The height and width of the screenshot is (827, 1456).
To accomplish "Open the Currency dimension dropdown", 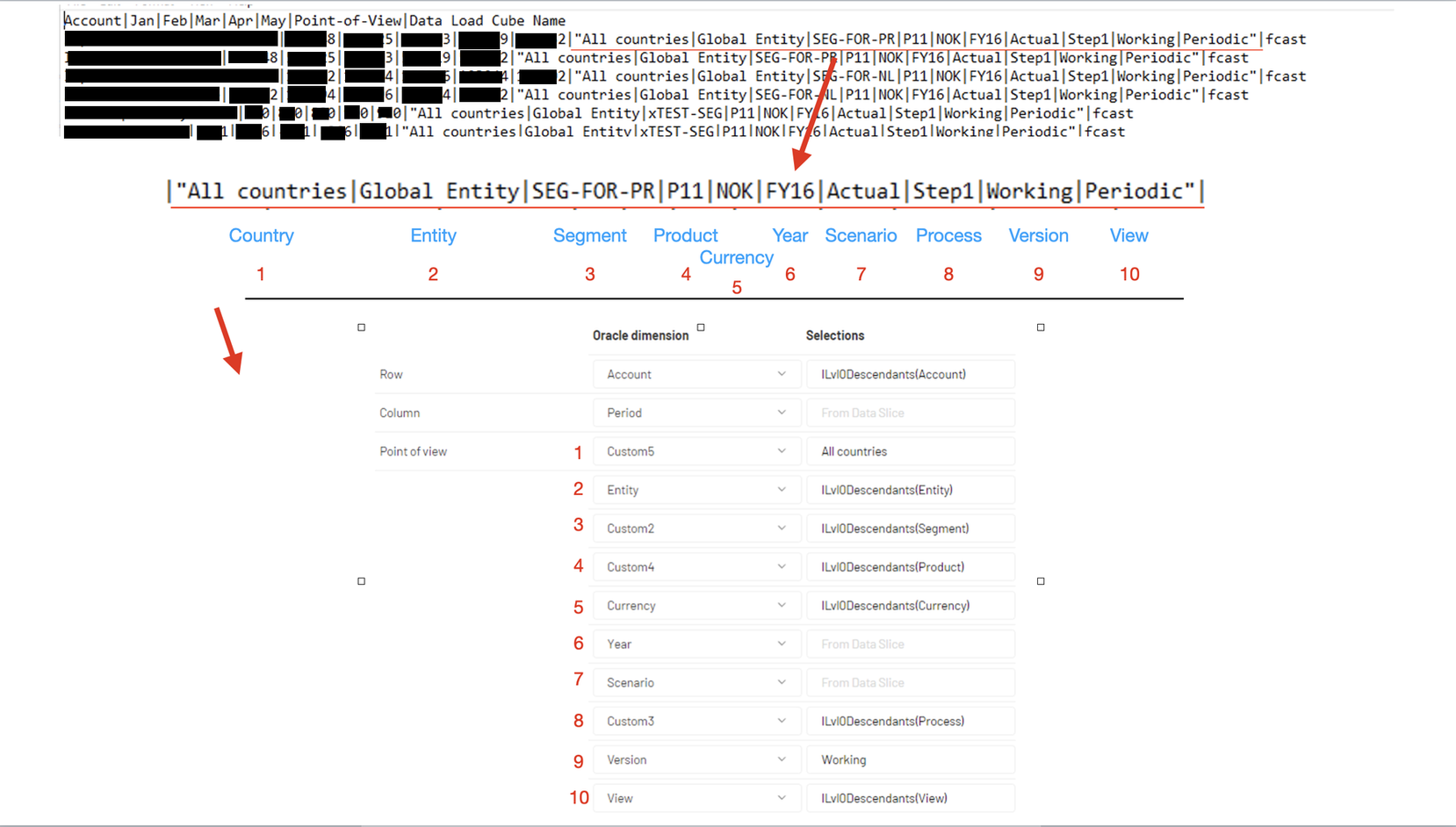I will pos(696,606).
